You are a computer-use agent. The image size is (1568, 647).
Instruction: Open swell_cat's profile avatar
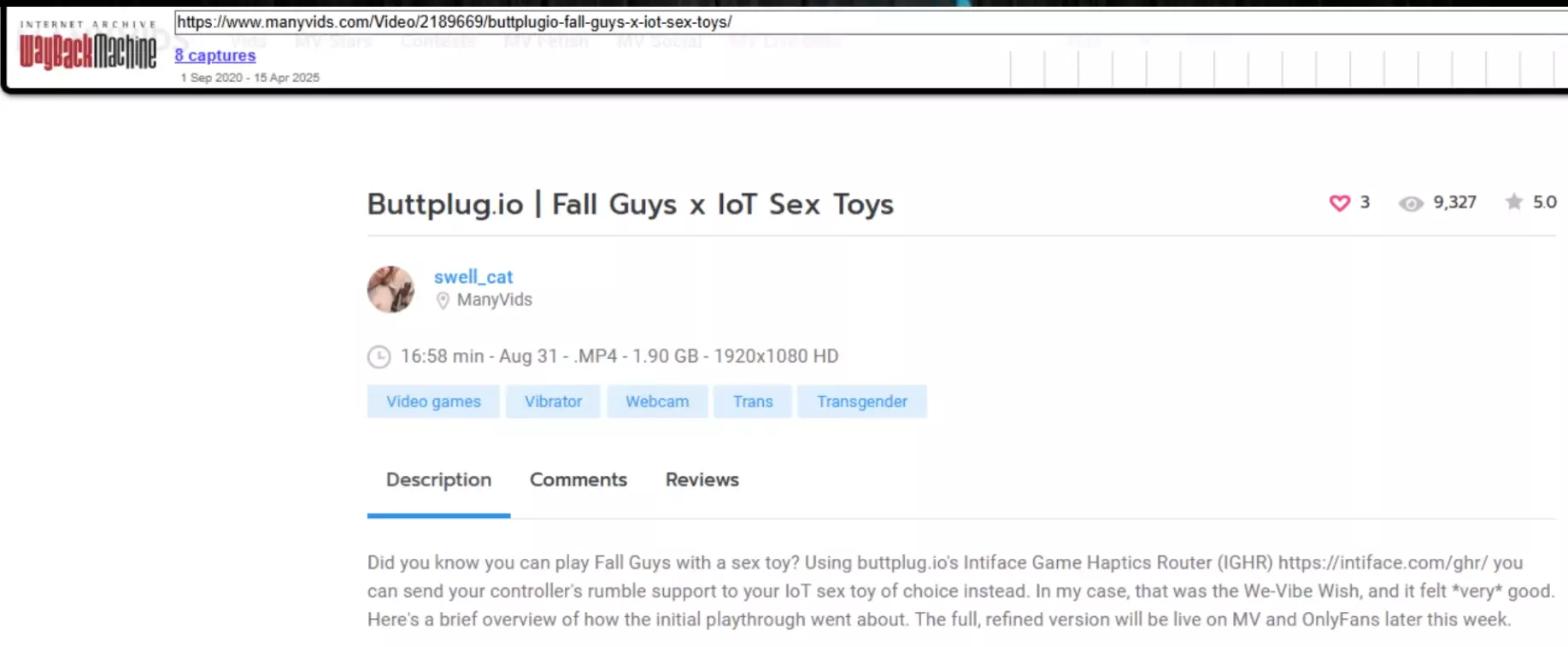pyautogui.click(x=391, y=289)
